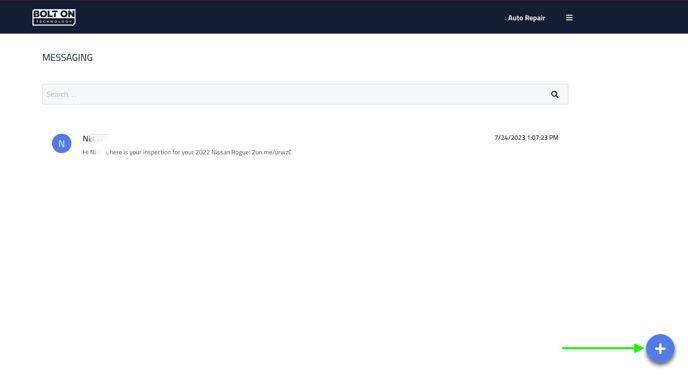The width and height of the screenshot is (688, 382).
Task: Open the Nissan Rogue inspection message preview
Action: pos(187,152)
